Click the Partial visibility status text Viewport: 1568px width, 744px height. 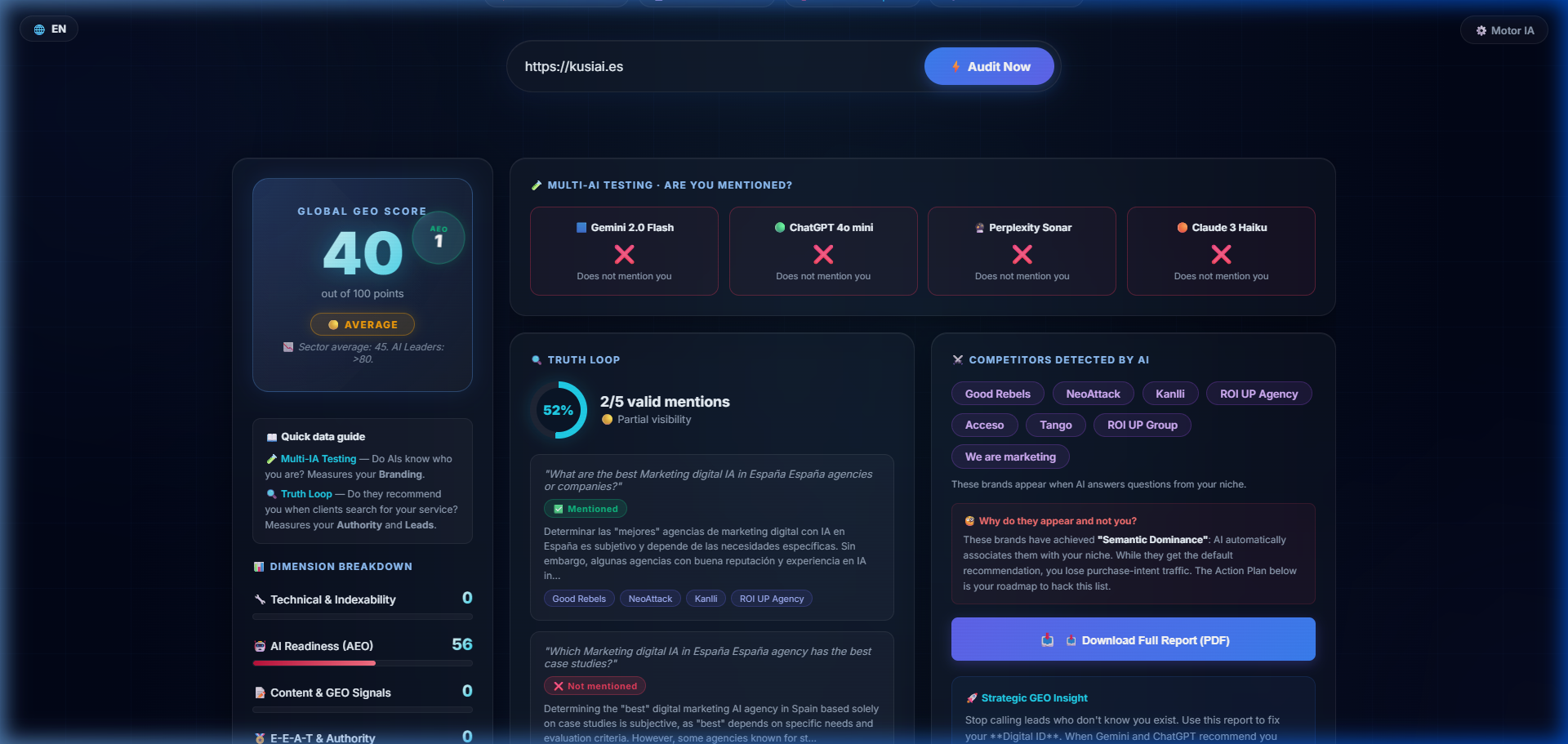[654, 420]
